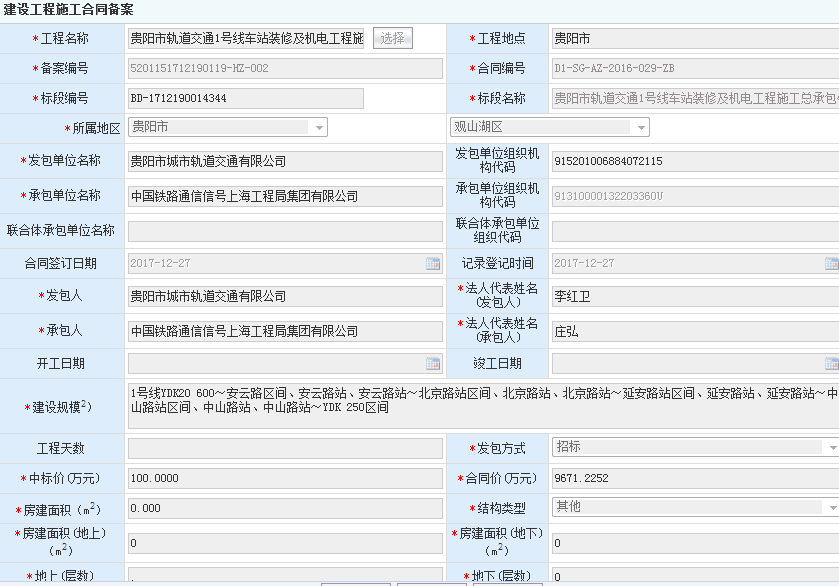Viewport: 839px width, 586px height.
Task: Click the 工程名称 text field
Action: tap(246, 38)
